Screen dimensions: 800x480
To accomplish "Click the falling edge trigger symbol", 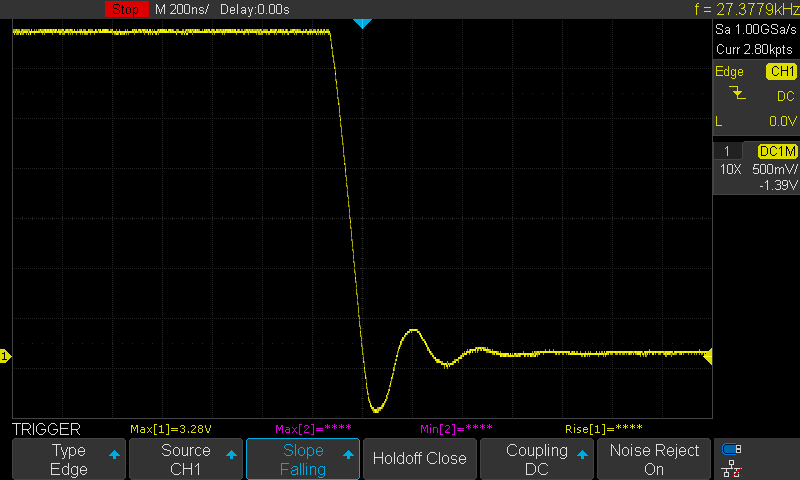I will click(738, 94).
